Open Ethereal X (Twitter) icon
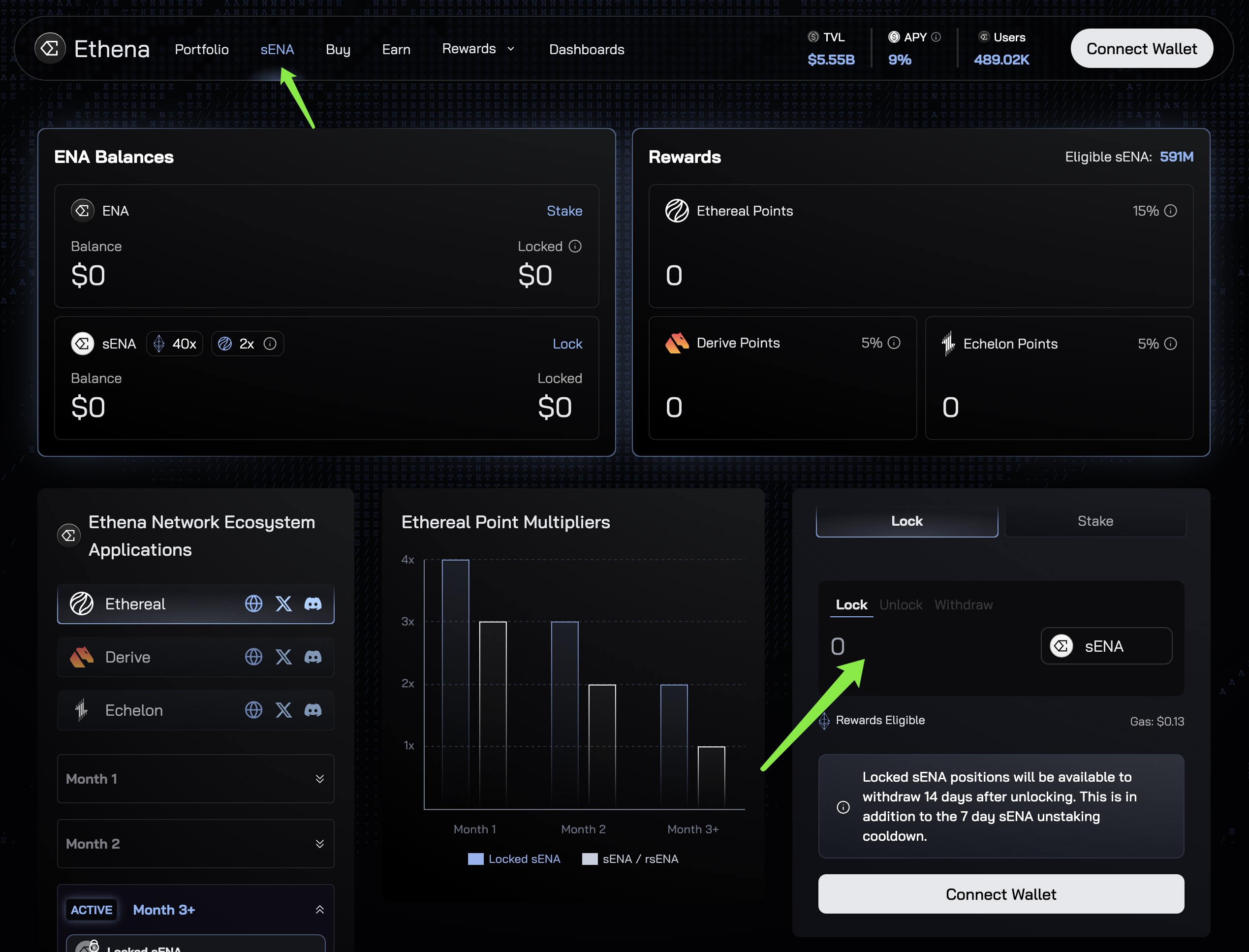Image resolution: width=1249 pixels, height=952 pixels. (x=284, y=603)
